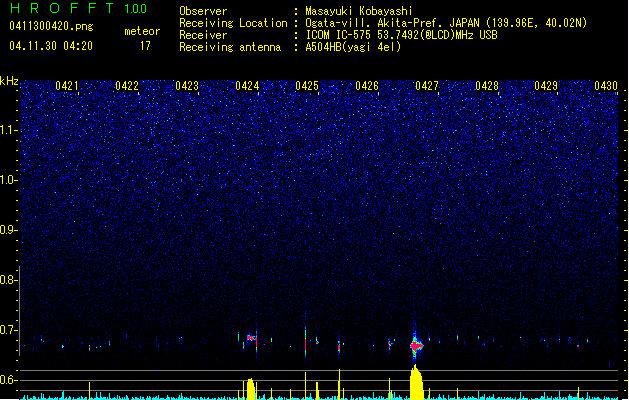
Task: Select observer name Masayuki Kobayashi
Action: tap(359, 11)
